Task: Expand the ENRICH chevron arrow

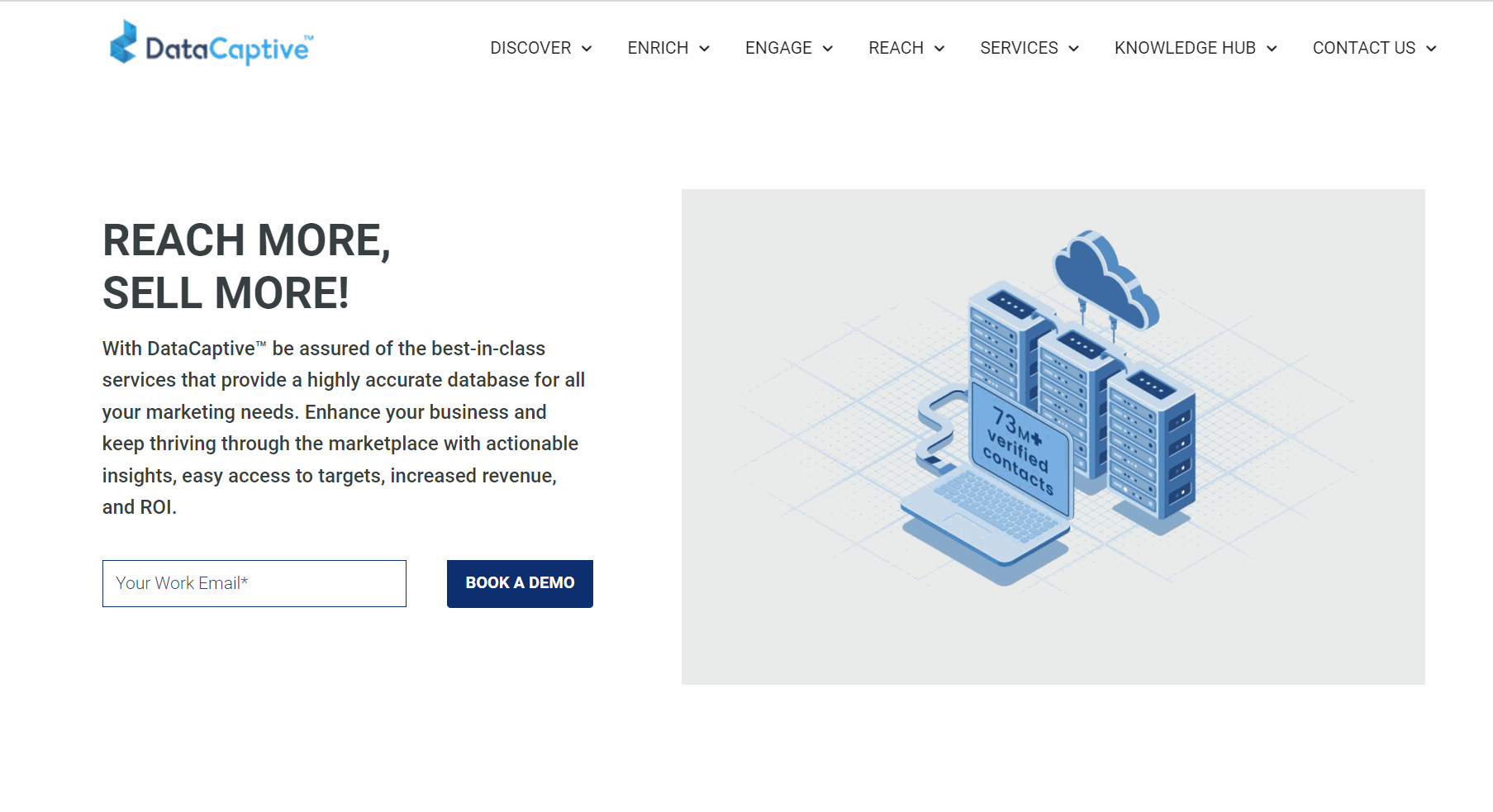Action: [x=704, y=49]
